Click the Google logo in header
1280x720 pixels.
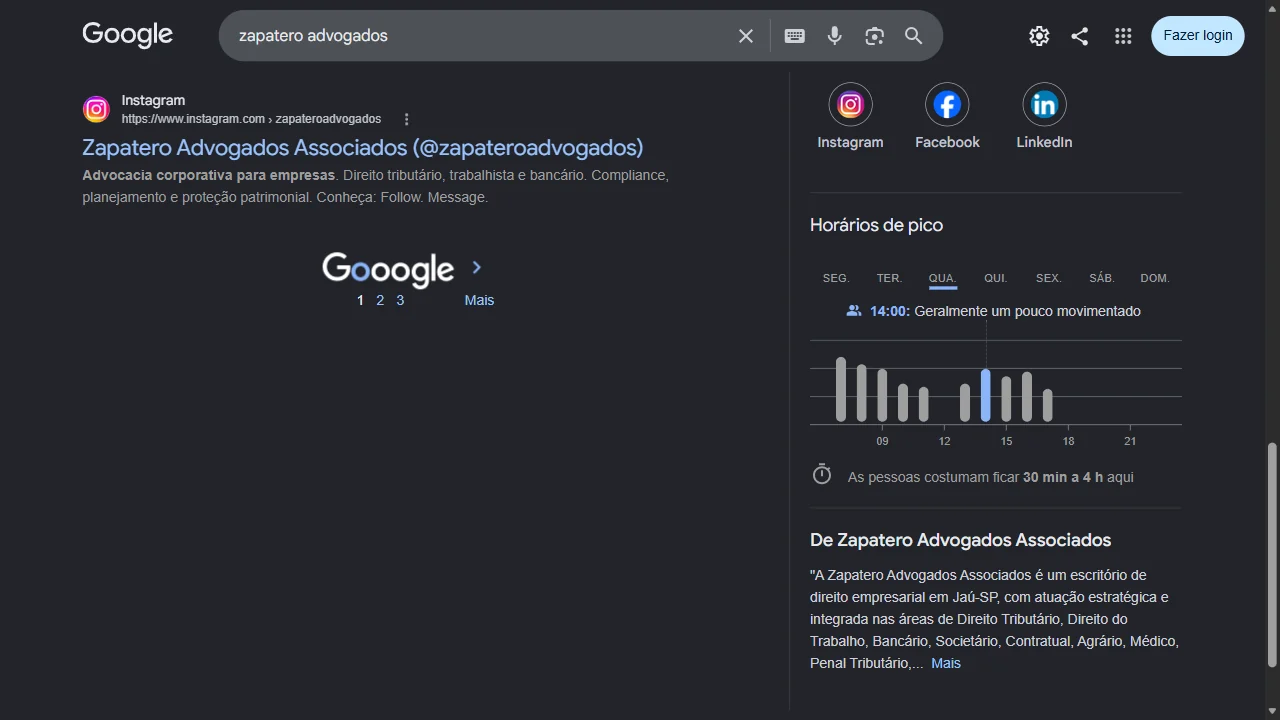[127, 35]
